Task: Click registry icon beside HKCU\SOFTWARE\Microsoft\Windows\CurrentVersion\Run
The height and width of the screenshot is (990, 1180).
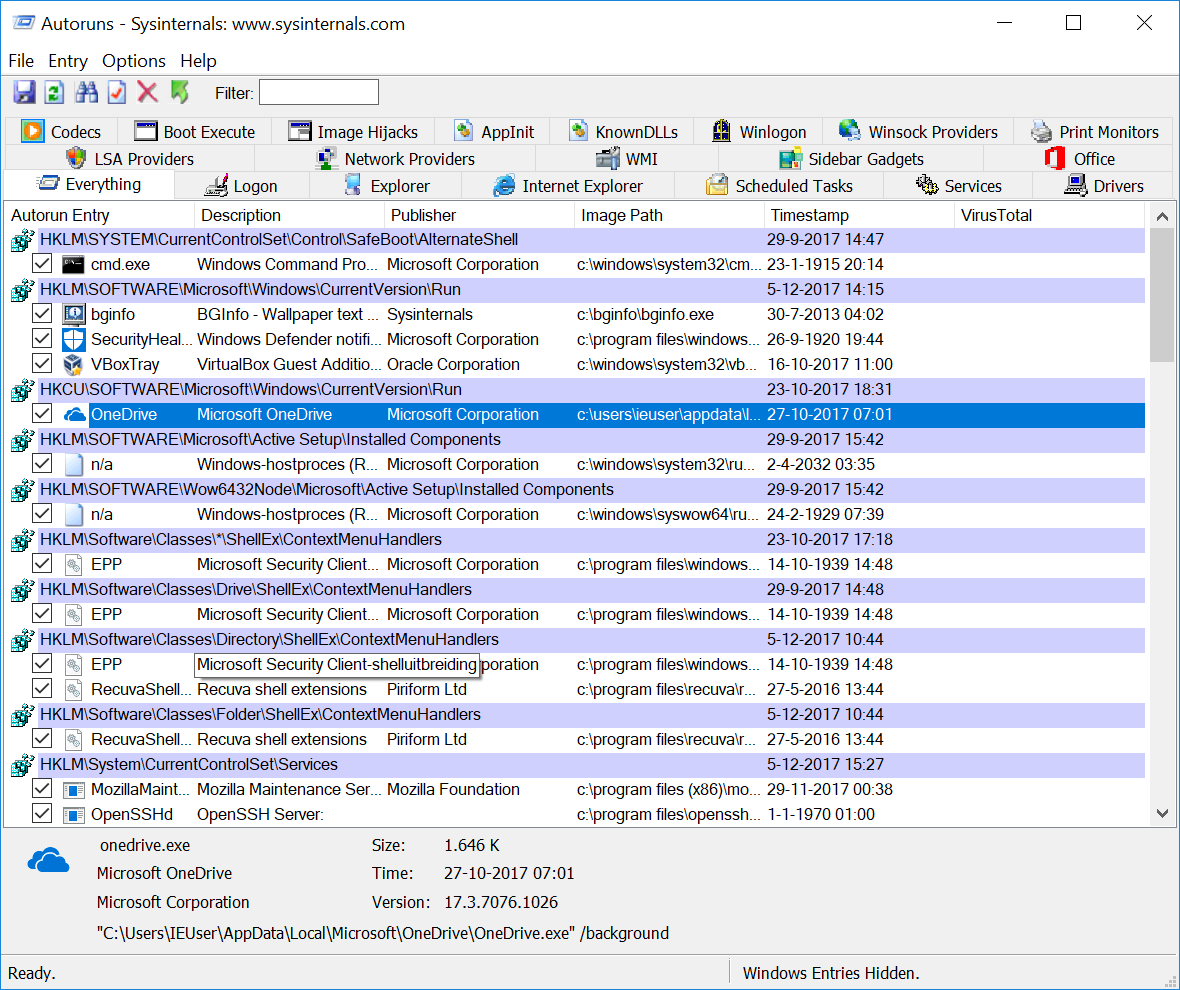Action: click(23, 390)
